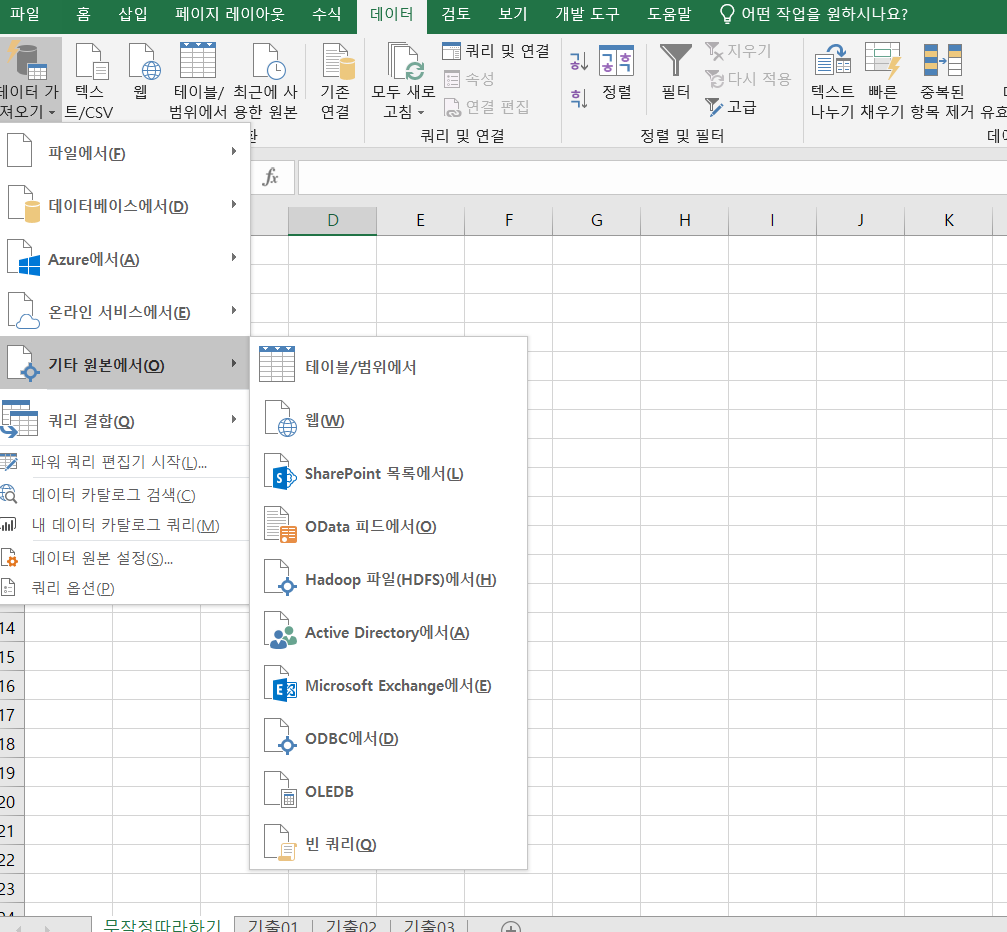Screen dimensions: 1007x932
Task: Click the 쿼리 및 연결 button
Action: [x=497, y=51]
